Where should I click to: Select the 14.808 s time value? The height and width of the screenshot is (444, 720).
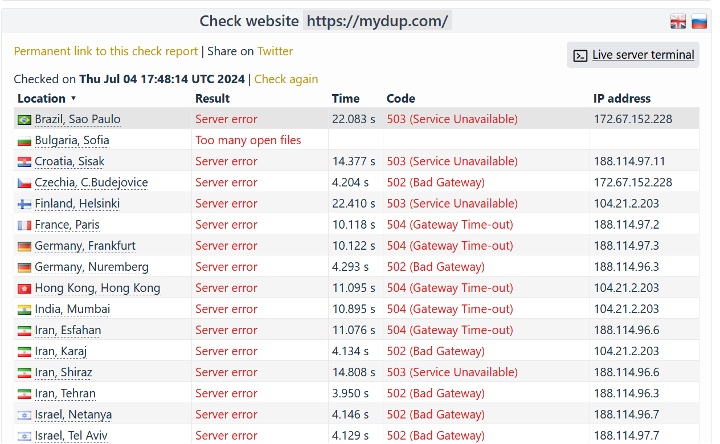(x=354, y=372)
